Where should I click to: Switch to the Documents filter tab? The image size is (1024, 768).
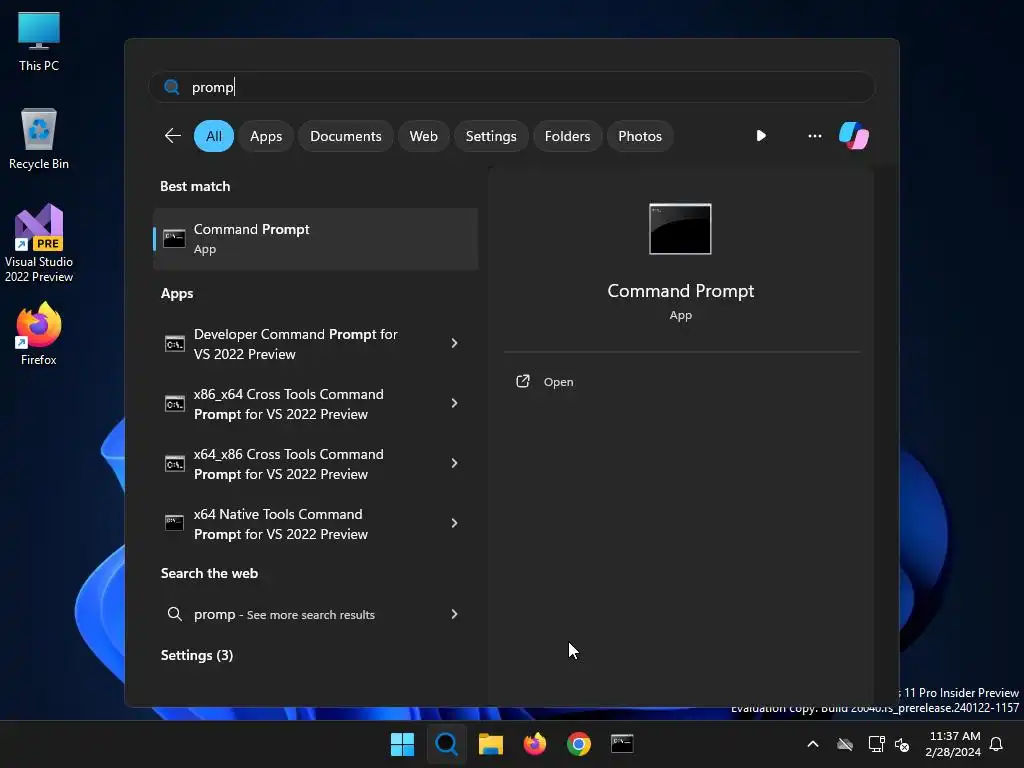(345, 136)
